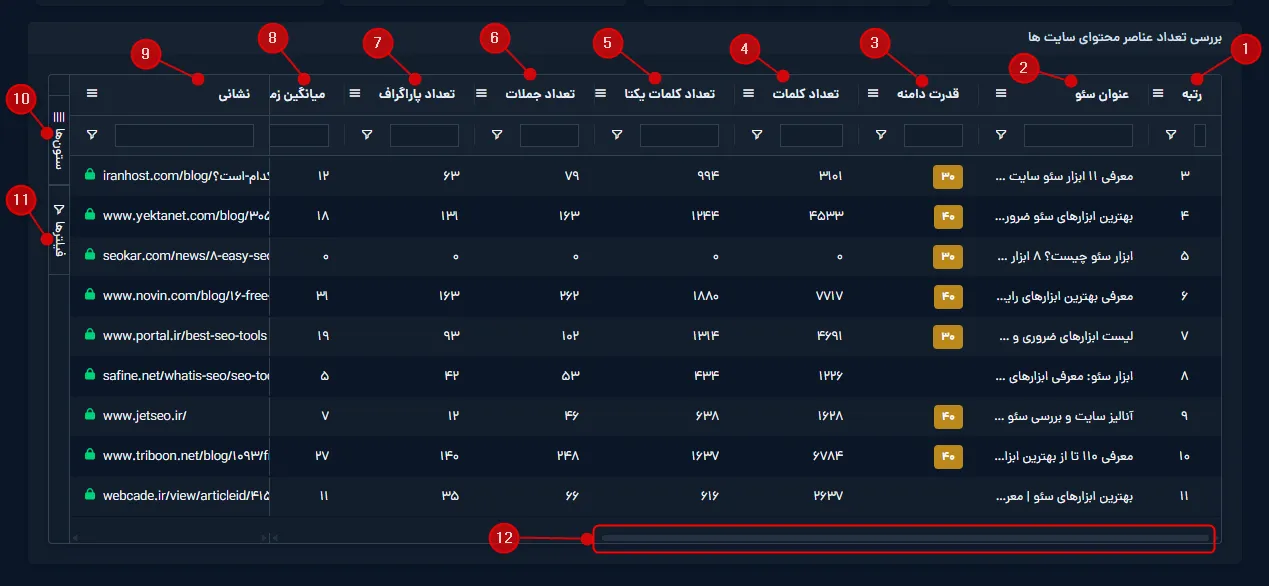The width and height of the screenshot is (1269, 586).
Task: Open the webcade.ir/view/articleid address link
Action: 186,495
